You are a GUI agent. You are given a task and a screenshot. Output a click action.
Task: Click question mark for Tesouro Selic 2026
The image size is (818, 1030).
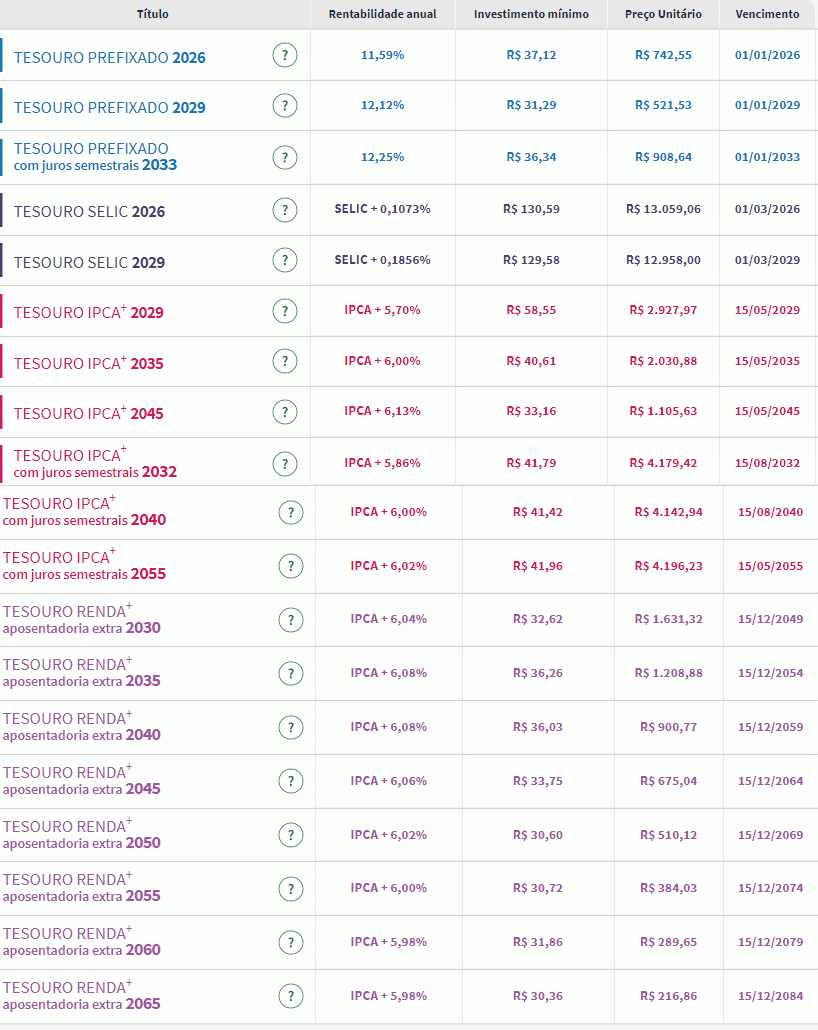point(285,210)
